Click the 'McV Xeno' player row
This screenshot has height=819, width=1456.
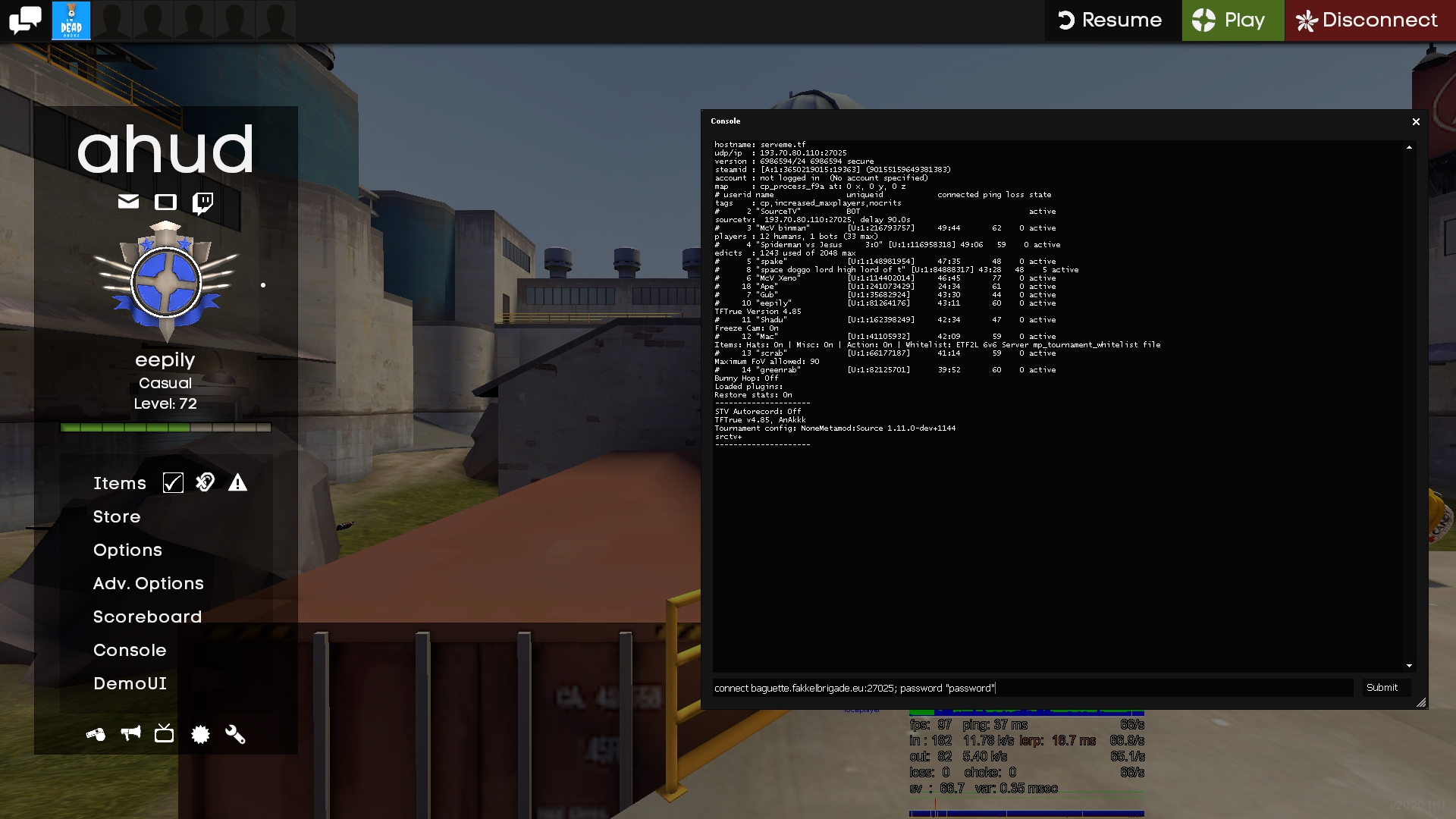885,278
